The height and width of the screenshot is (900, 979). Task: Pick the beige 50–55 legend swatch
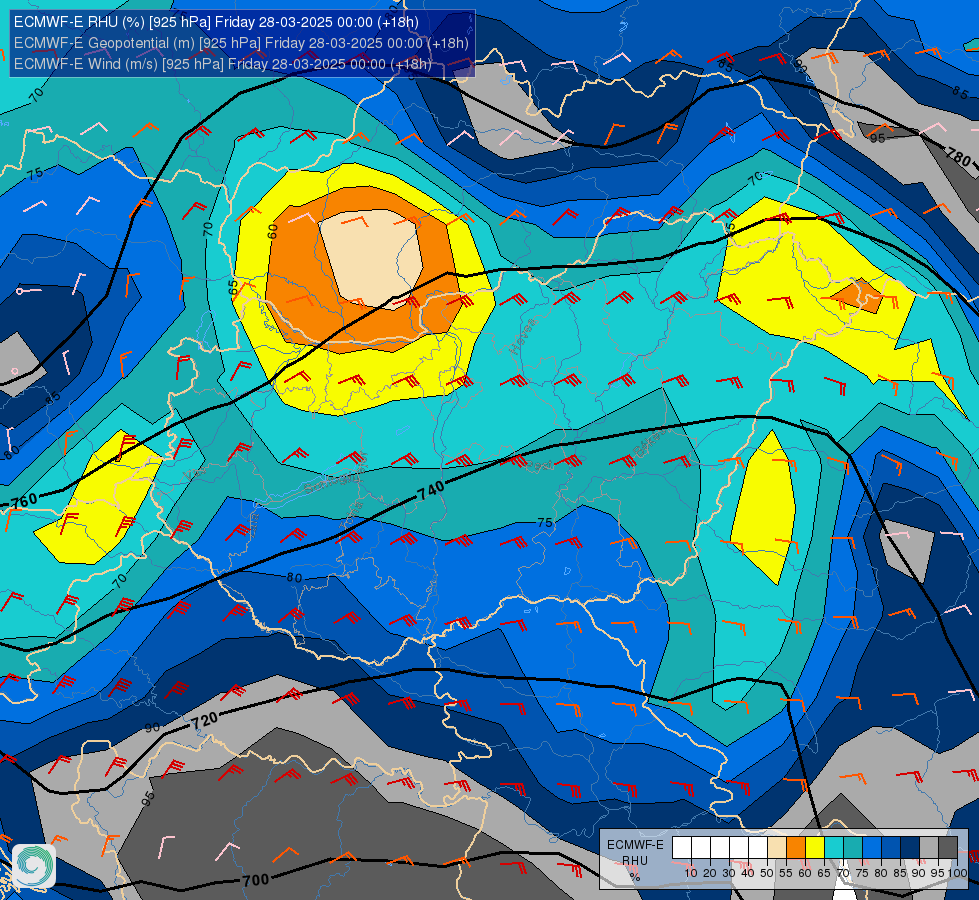point(777,848)
